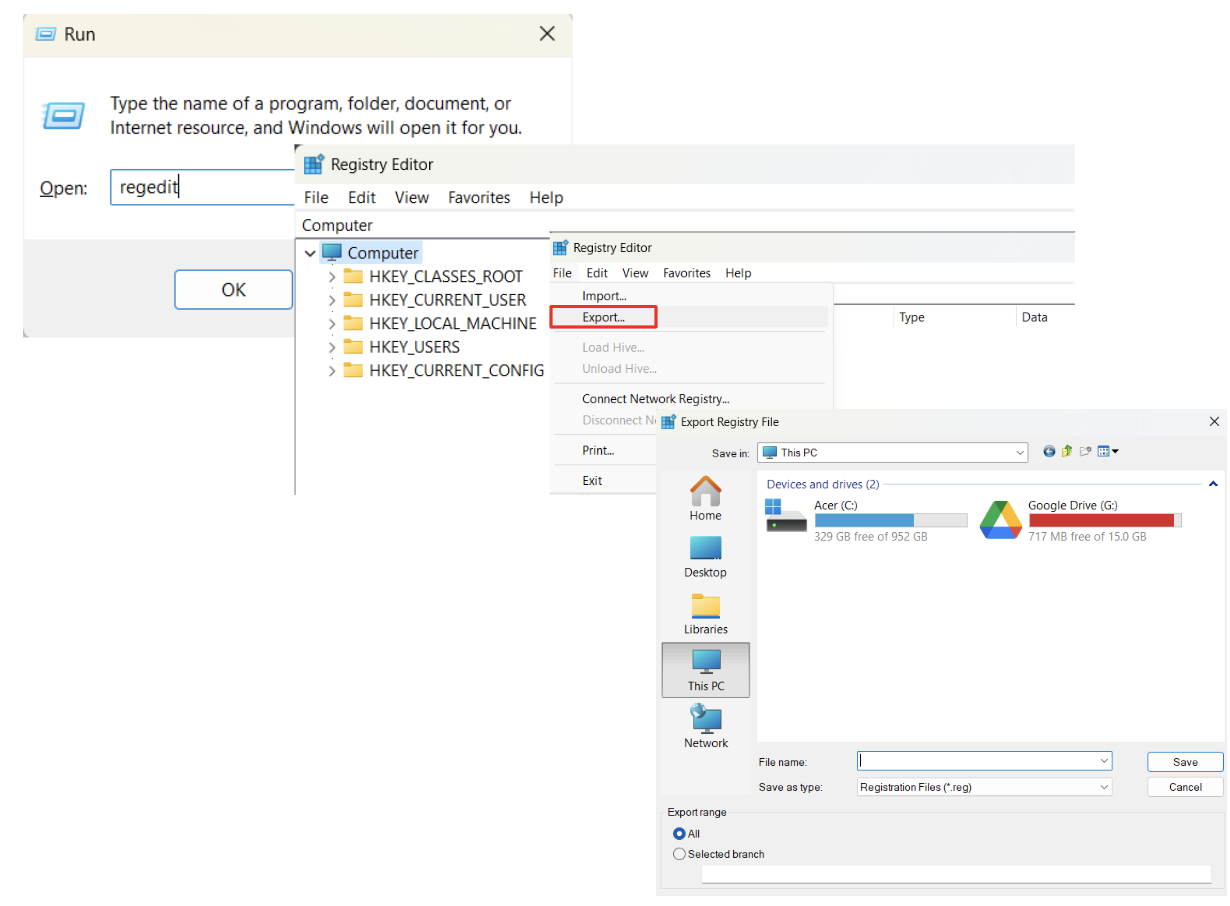Collapse the Computer tree node
Screen dimensions: 1230x906
pyautogui.click(x=310, y=253)
